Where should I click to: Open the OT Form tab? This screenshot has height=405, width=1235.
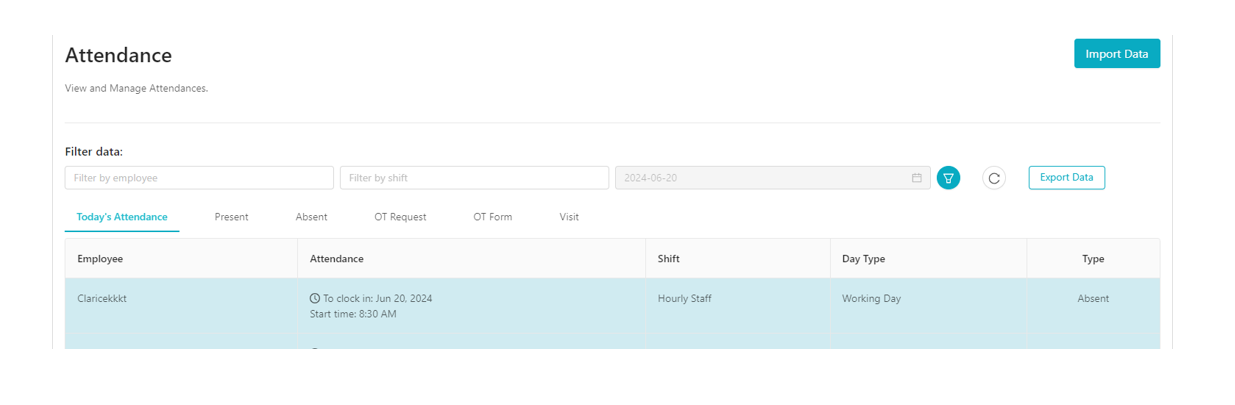pos(493,217)
